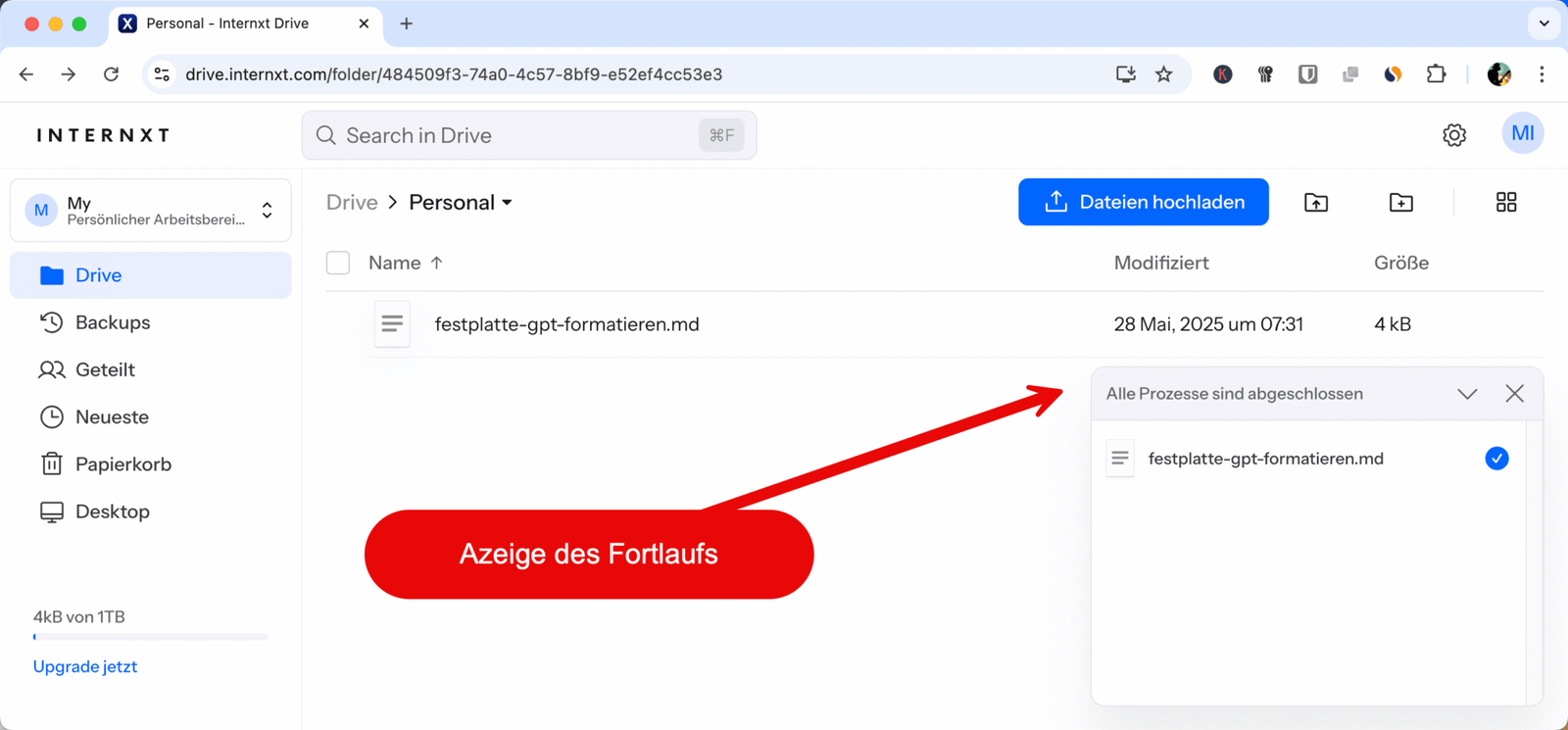The image size is (1568, 730).
Task: Click the site info icon in address bar
Action: click(x=163, y=74)
